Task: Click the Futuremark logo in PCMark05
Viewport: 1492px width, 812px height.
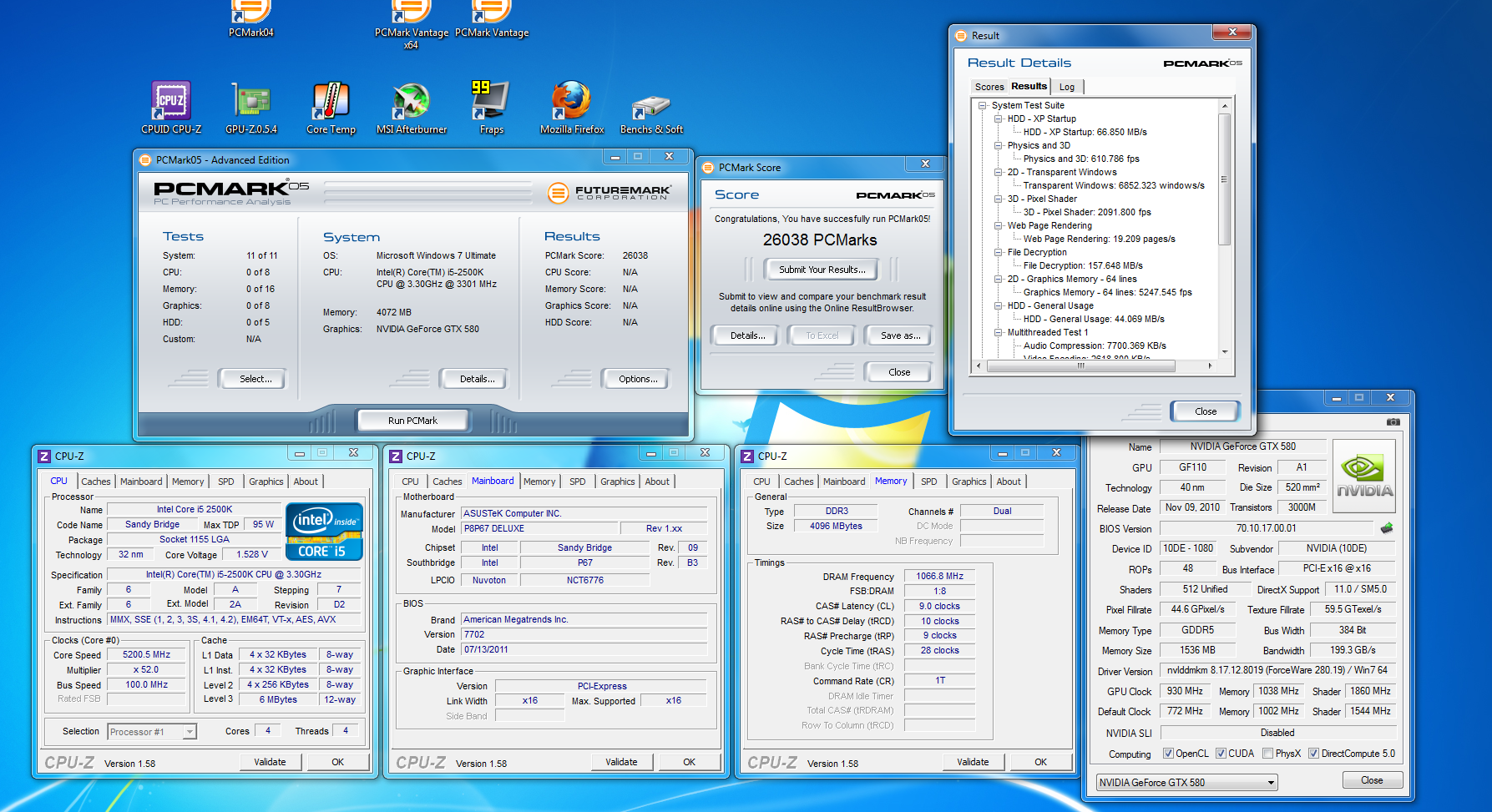Action: click(609, 194)
